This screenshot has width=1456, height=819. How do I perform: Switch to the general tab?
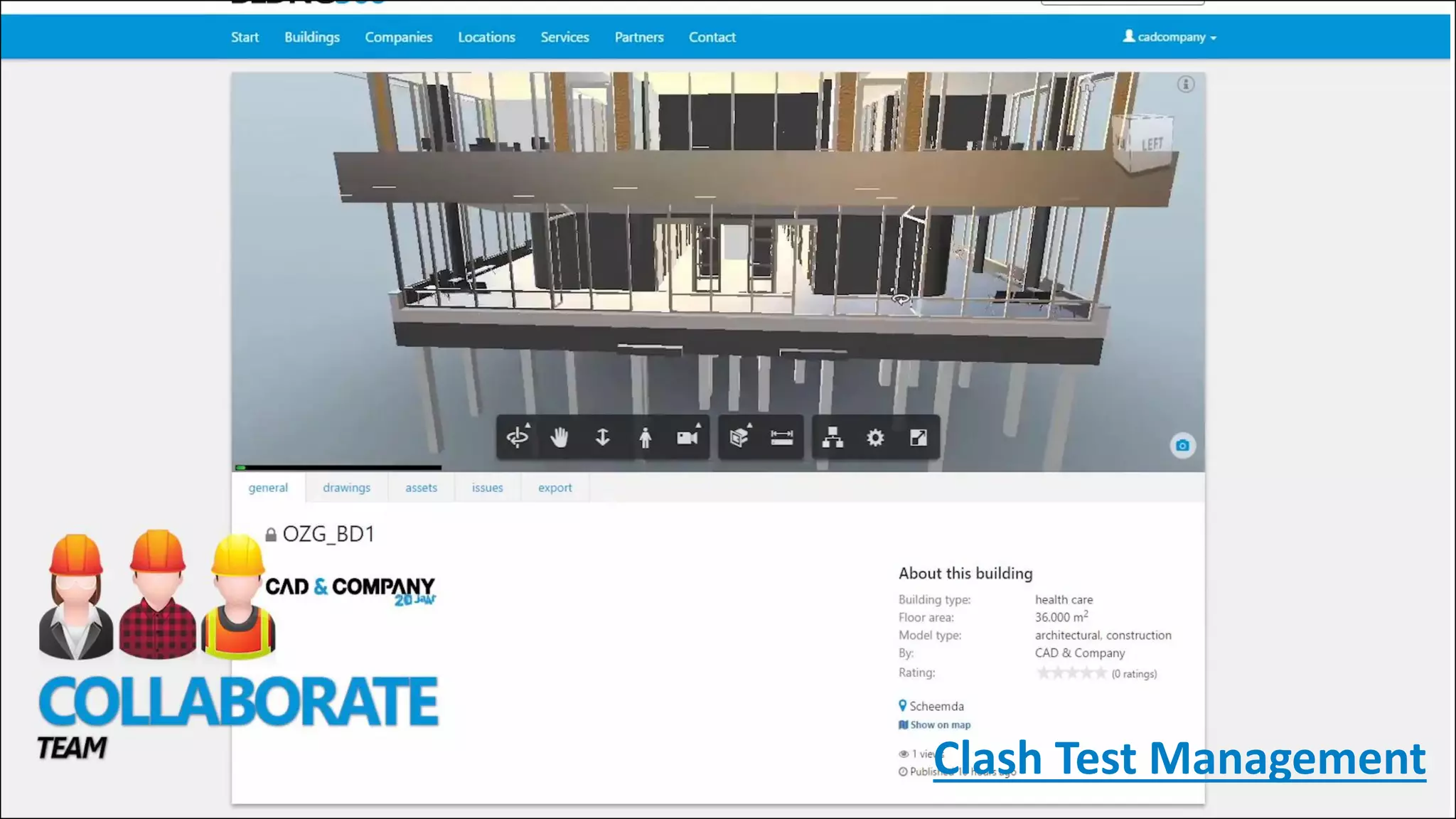[x=268, y=488]
